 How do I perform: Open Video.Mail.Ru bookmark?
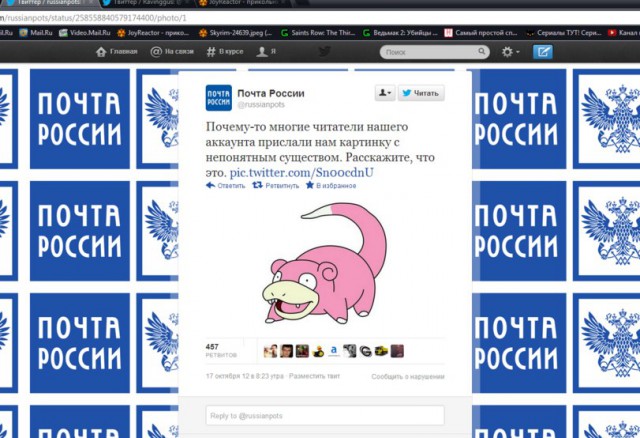(85, 33)
